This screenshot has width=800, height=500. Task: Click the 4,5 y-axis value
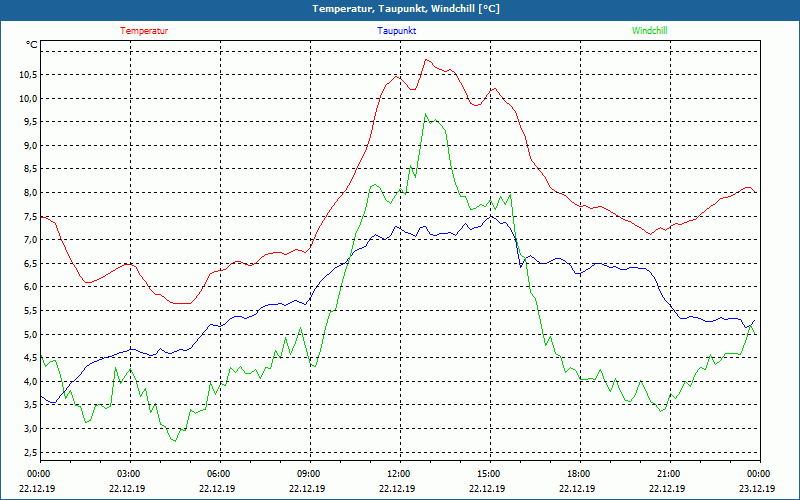(30, 358)
